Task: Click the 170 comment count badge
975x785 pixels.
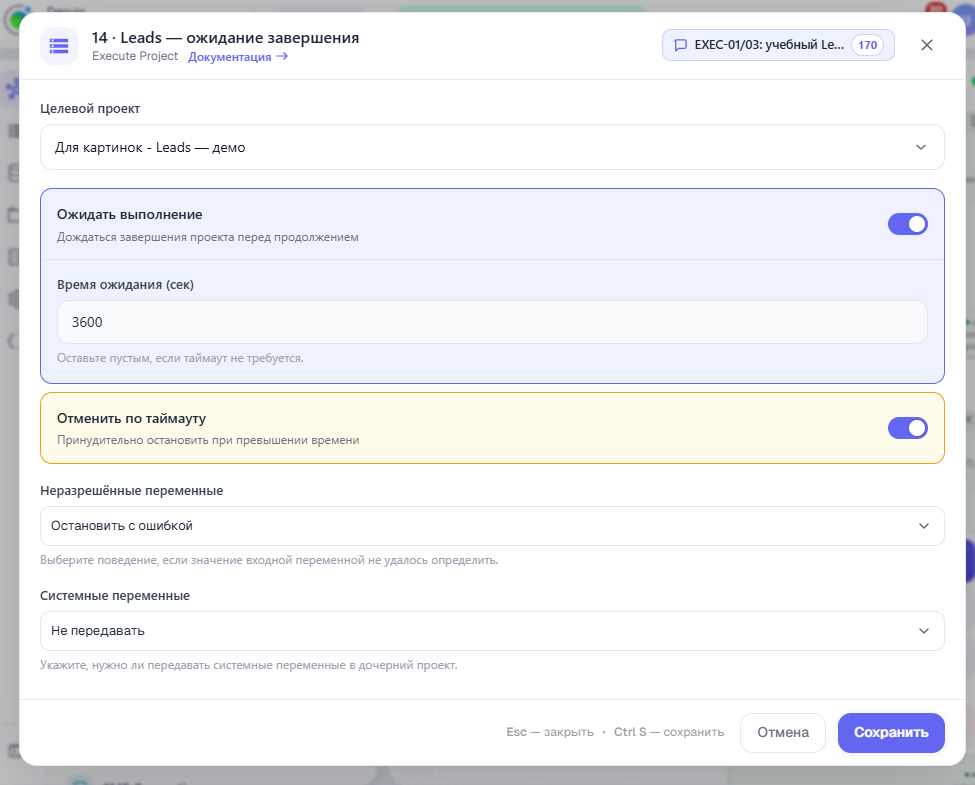Action: click(x=867, y=45)
